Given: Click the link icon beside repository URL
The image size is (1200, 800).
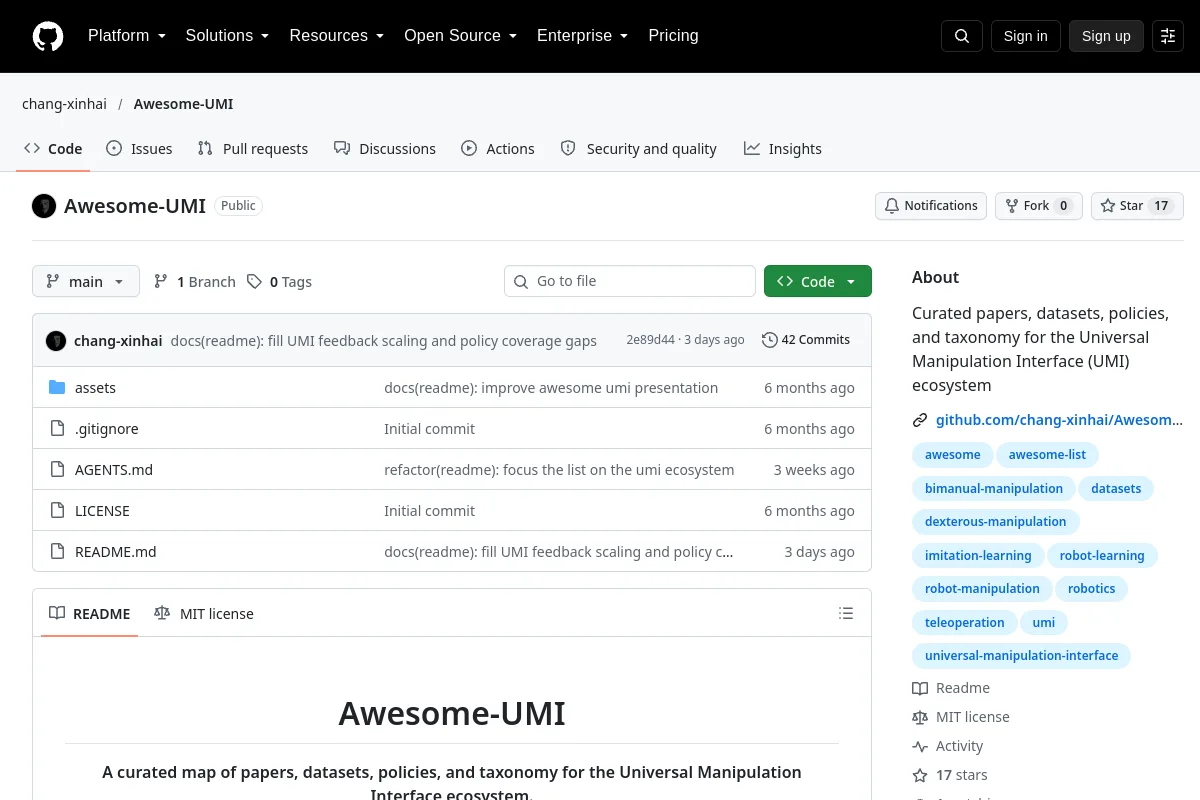Looking at the screenshot, I should click(920, 421).
